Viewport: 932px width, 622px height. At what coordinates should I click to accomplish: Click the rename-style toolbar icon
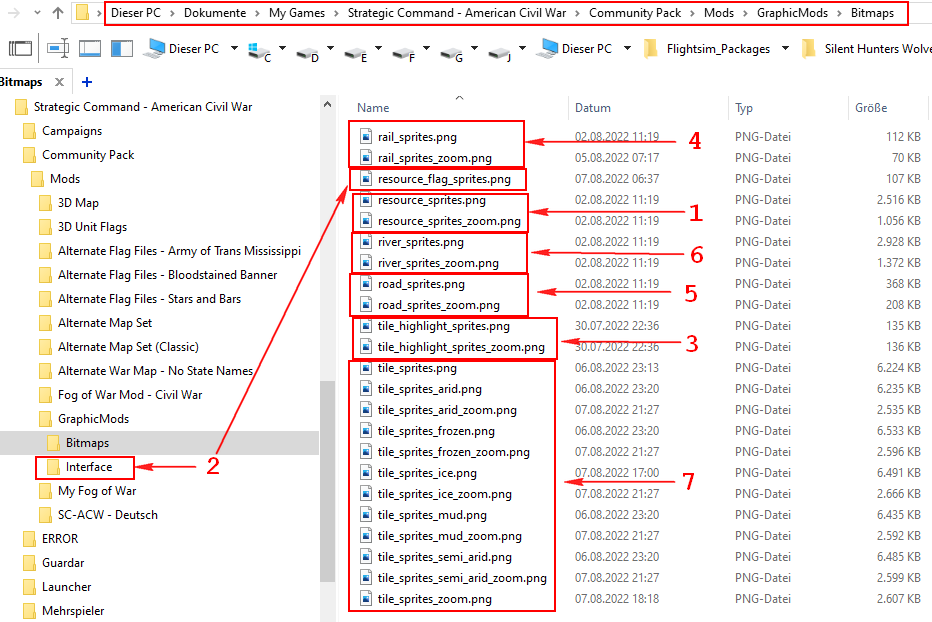(58, 48)
